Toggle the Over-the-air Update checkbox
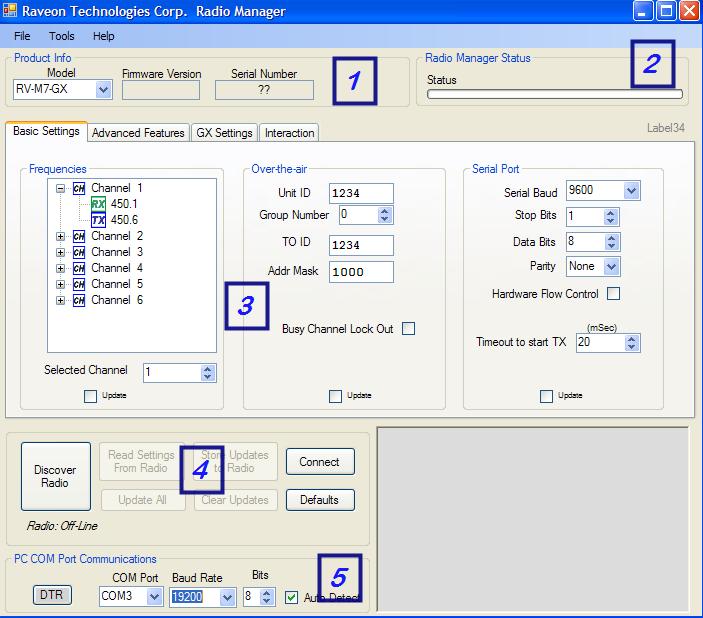703x618 pixels. point(335,396)
